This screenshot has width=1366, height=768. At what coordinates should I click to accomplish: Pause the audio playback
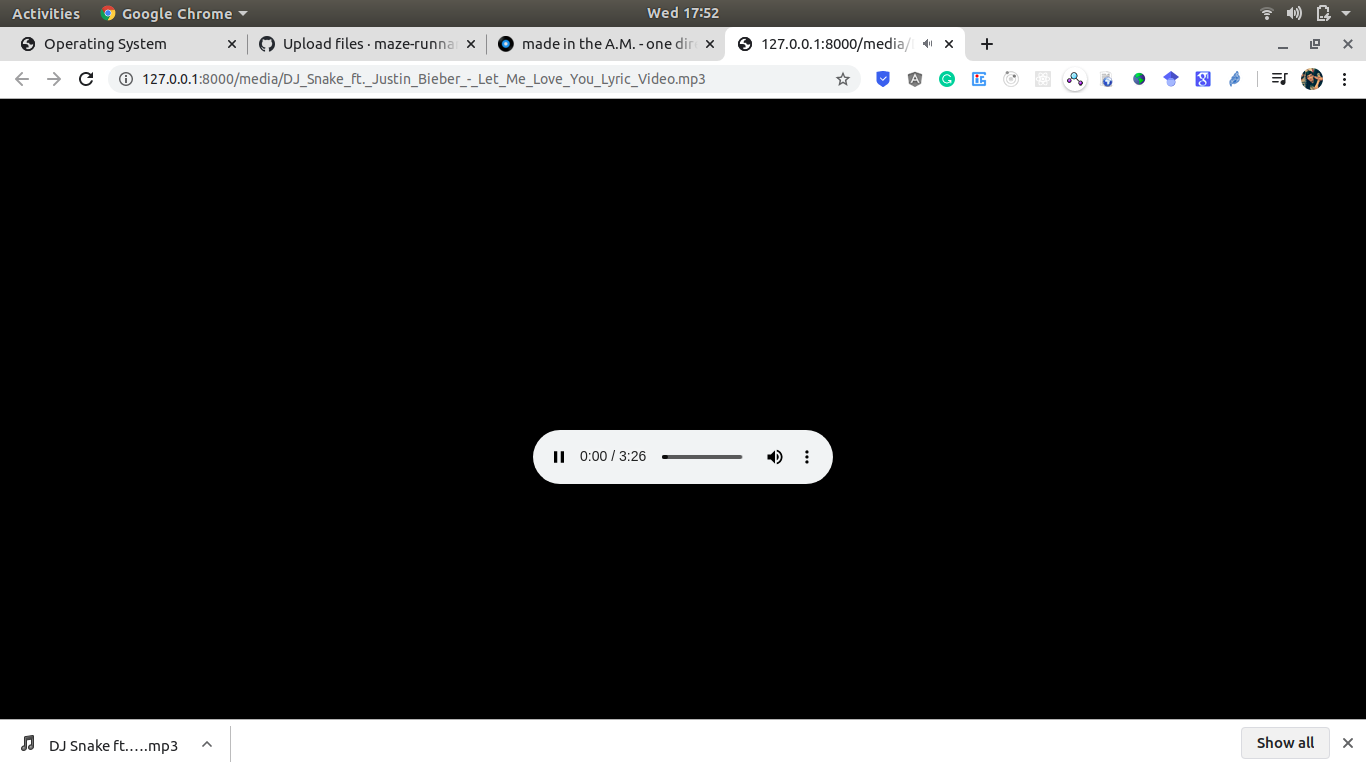559,457
